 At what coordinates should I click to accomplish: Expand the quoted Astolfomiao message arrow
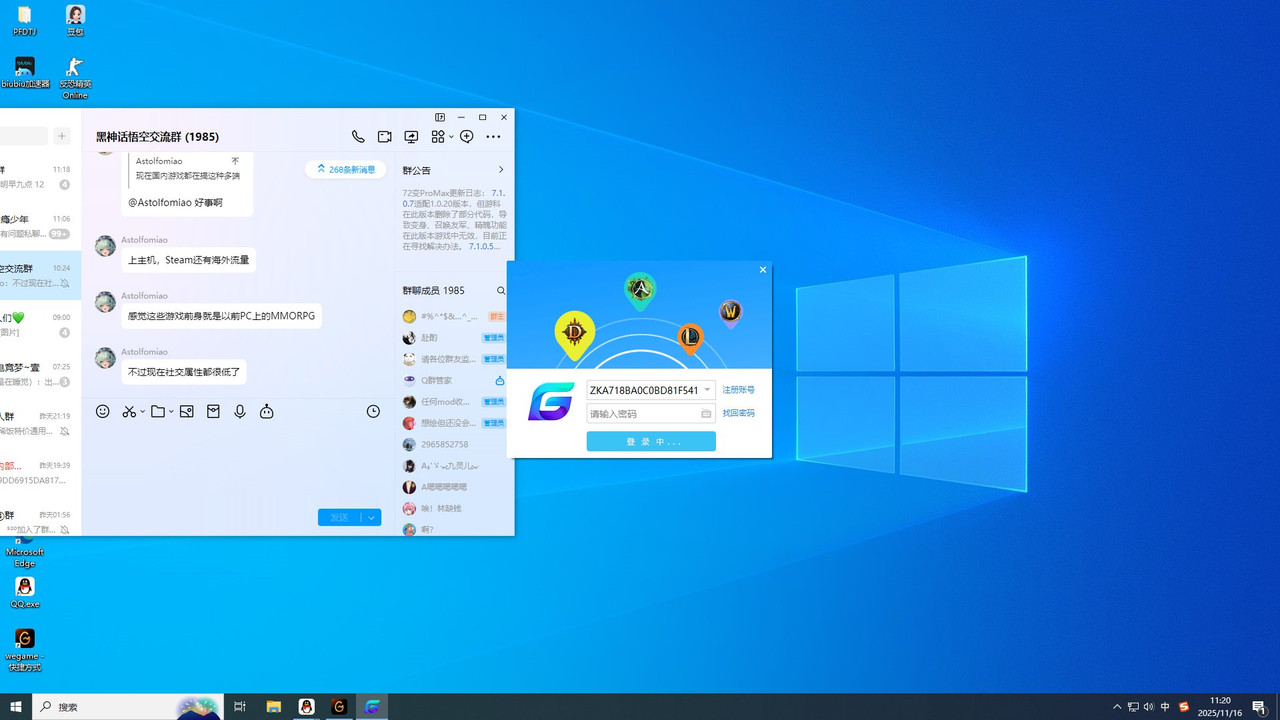point(235,161)
